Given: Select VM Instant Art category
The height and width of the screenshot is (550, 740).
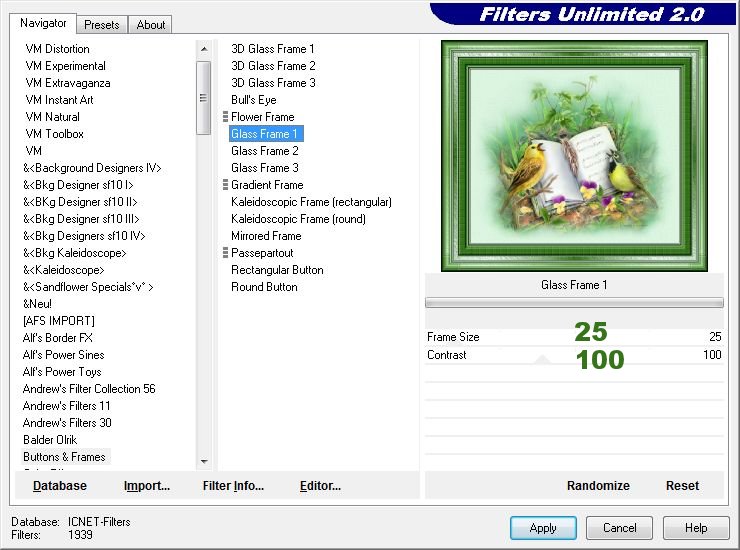Looking at the screenshot, I should pos(59,100).
